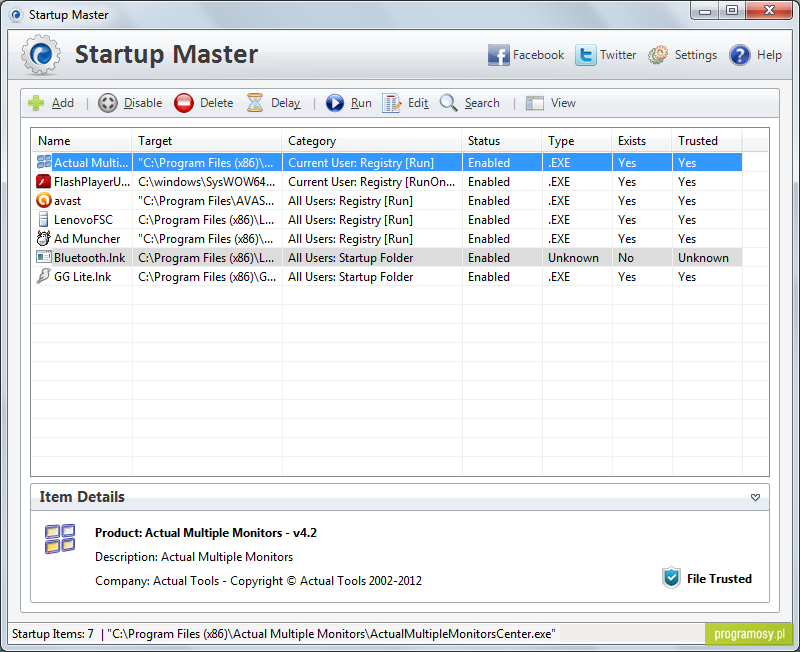Click the blue Run play icon
Viewport: 800px width, 652px height.
pos(335,103)
